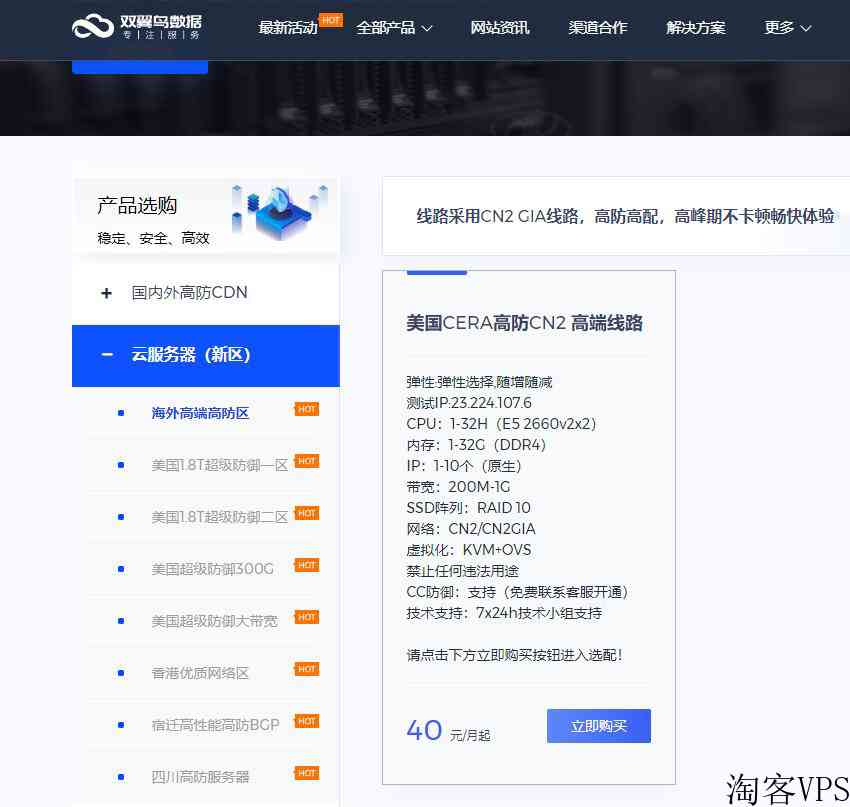The image size is (850, 807).
Task: Open 最新活动 in the top navigation
Action: 288,28
